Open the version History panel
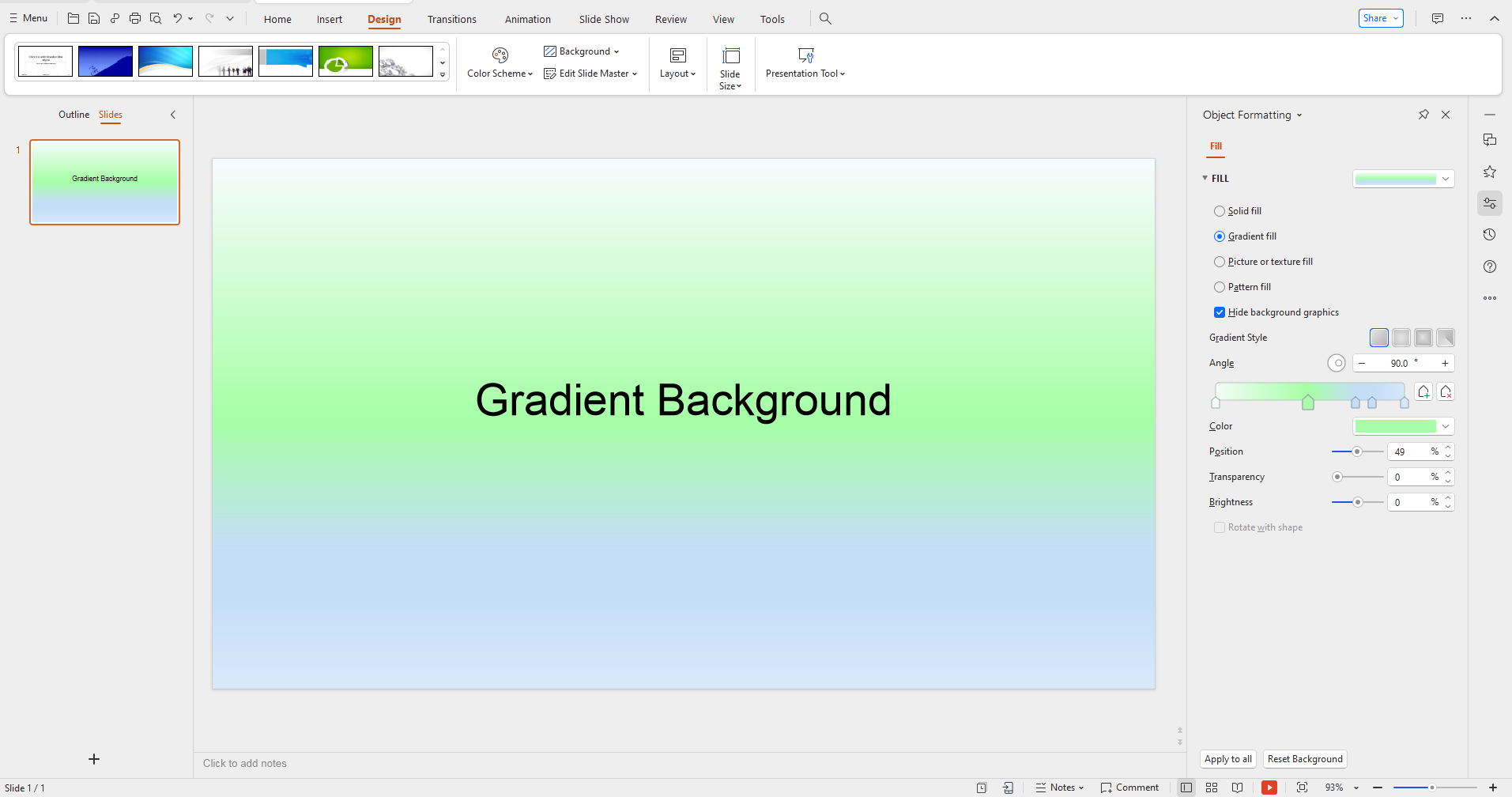 tap(1489, 234)
